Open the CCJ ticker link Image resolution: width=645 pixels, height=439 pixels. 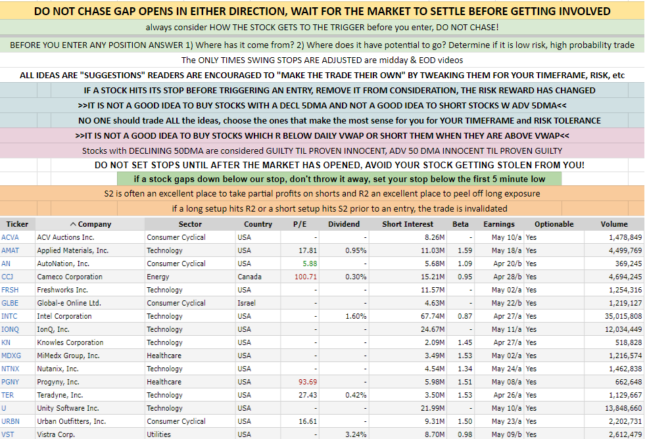(x=7, y=277)
